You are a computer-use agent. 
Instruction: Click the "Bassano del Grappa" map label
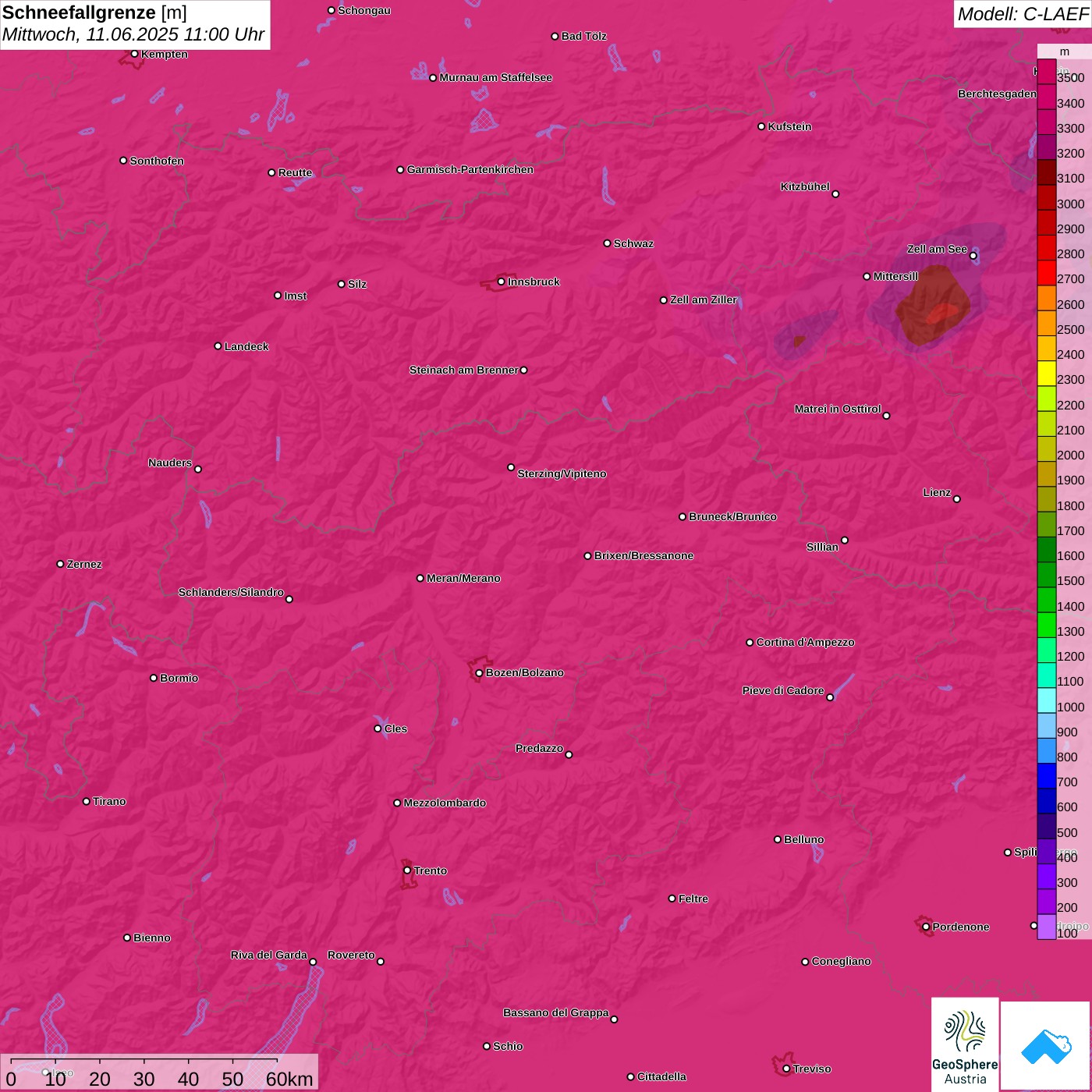coord(555,1012)
